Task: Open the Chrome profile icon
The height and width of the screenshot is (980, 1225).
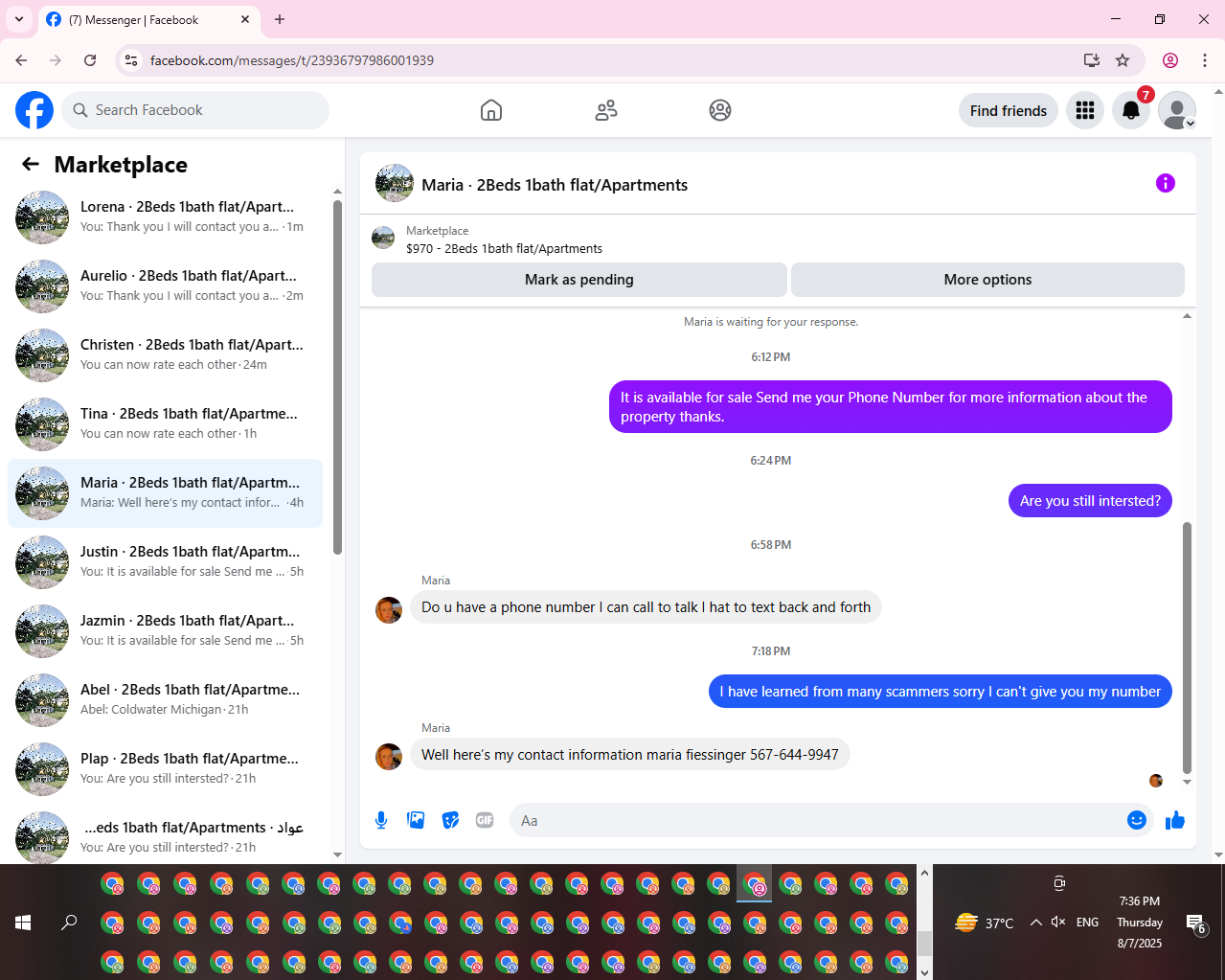Action: [x=1170, y=60]
